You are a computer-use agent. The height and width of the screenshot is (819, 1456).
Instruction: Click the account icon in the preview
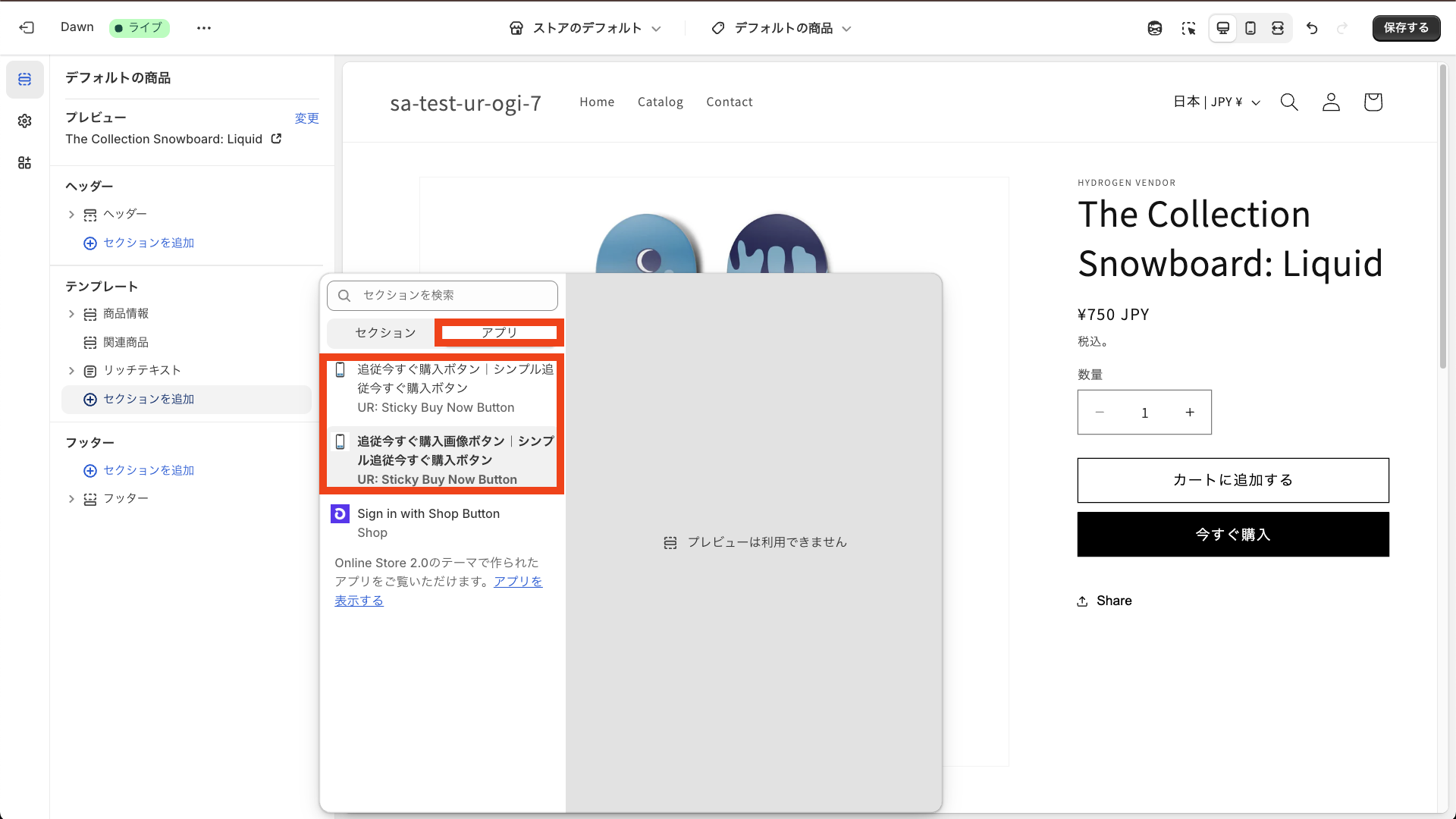(1331, 102)
